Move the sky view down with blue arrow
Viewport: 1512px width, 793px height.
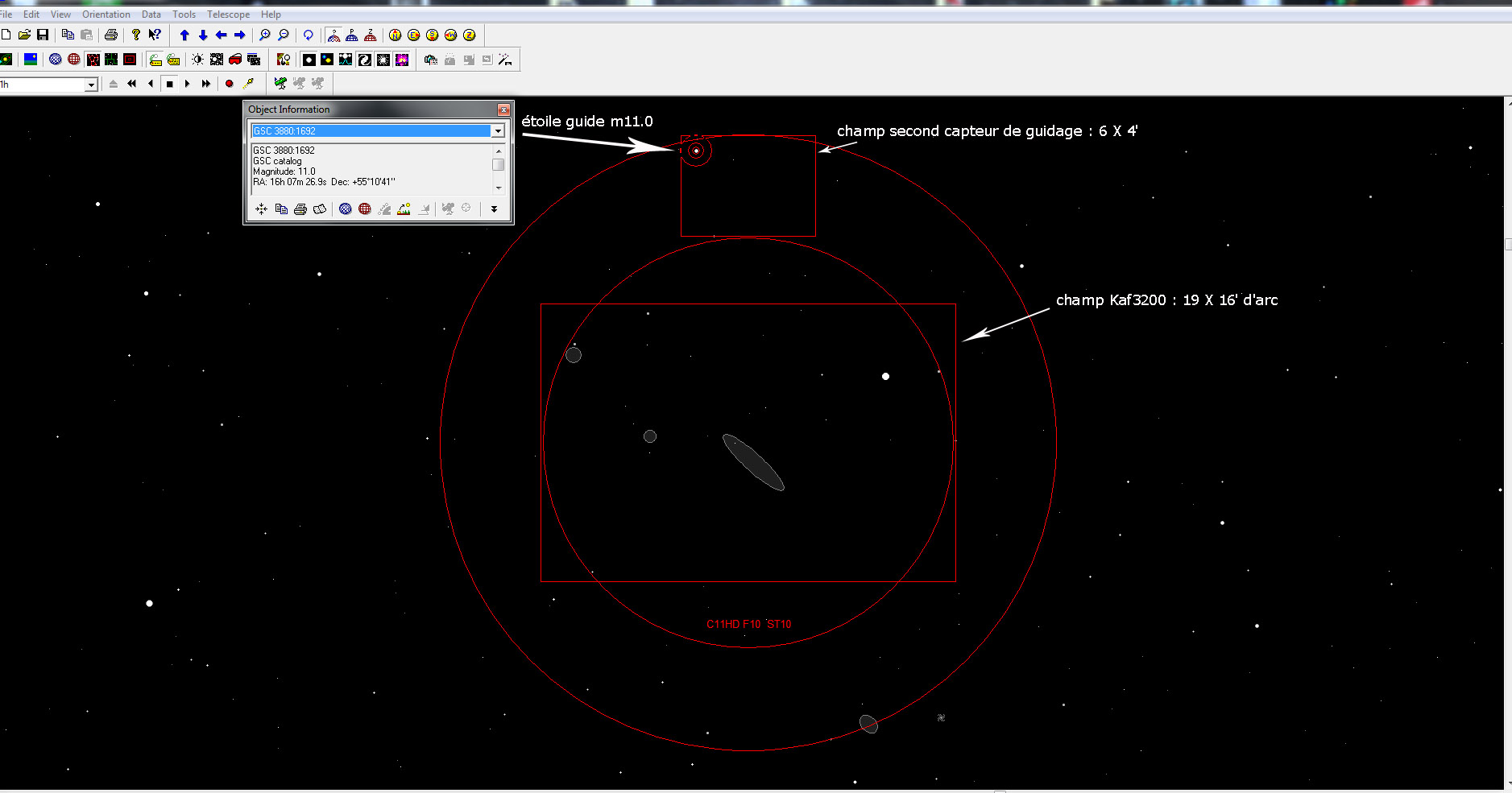[x=203, y=35]
